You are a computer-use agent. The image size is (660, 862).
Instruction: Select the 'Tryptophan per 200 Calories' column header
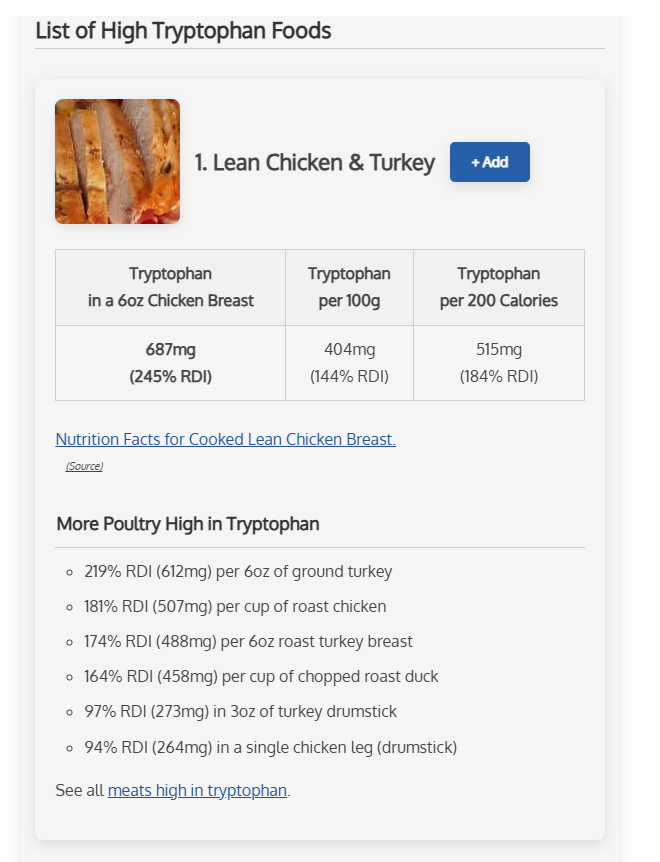click(499, 288)
